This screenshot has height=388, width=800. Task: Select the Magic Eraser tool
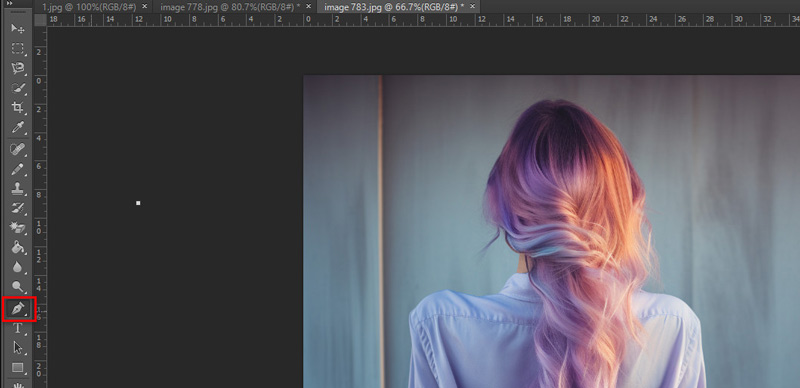point(18,228)
